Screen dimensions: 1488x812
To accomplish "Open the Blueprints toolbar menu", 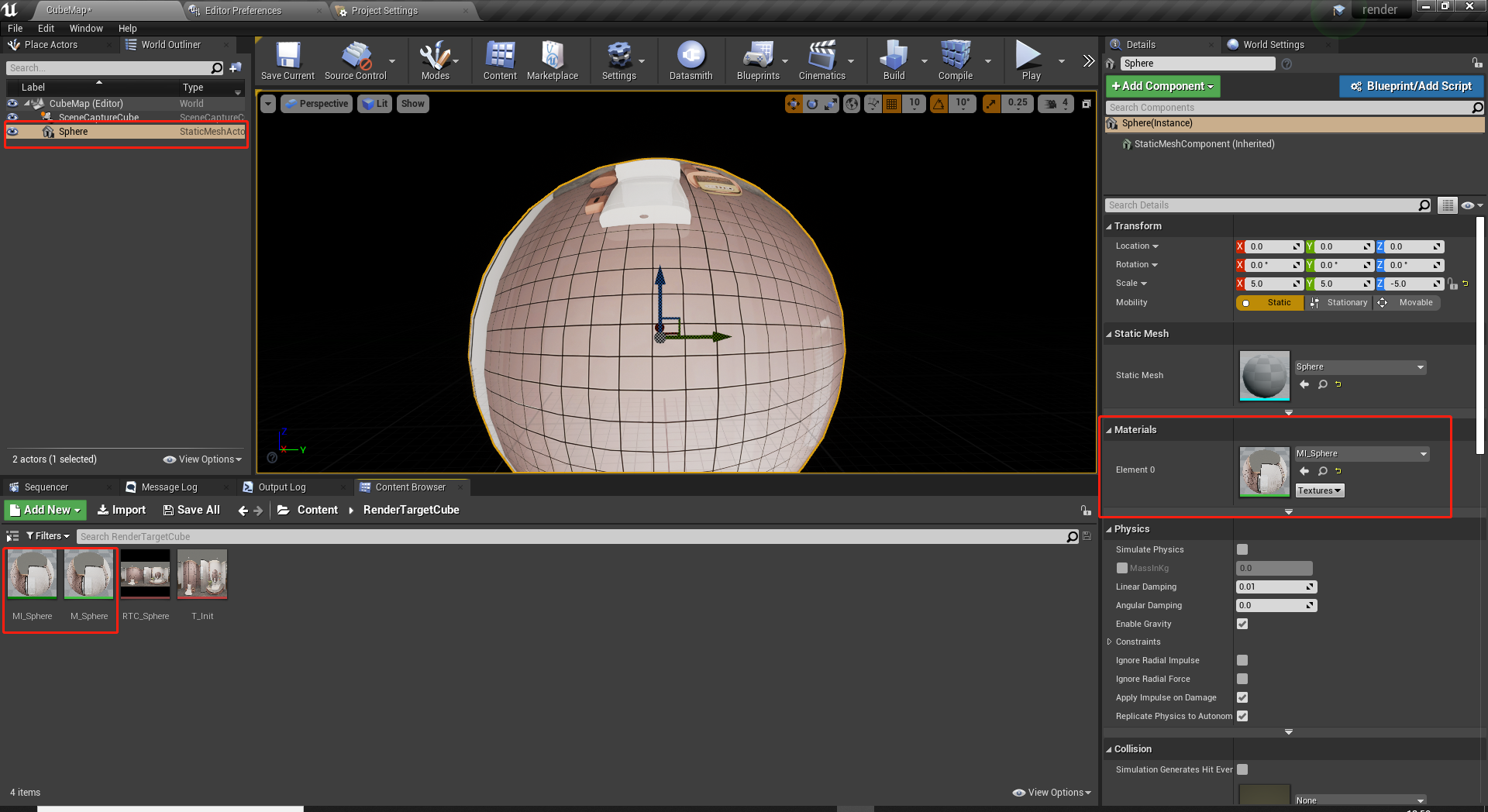I will tap(759, 60).
